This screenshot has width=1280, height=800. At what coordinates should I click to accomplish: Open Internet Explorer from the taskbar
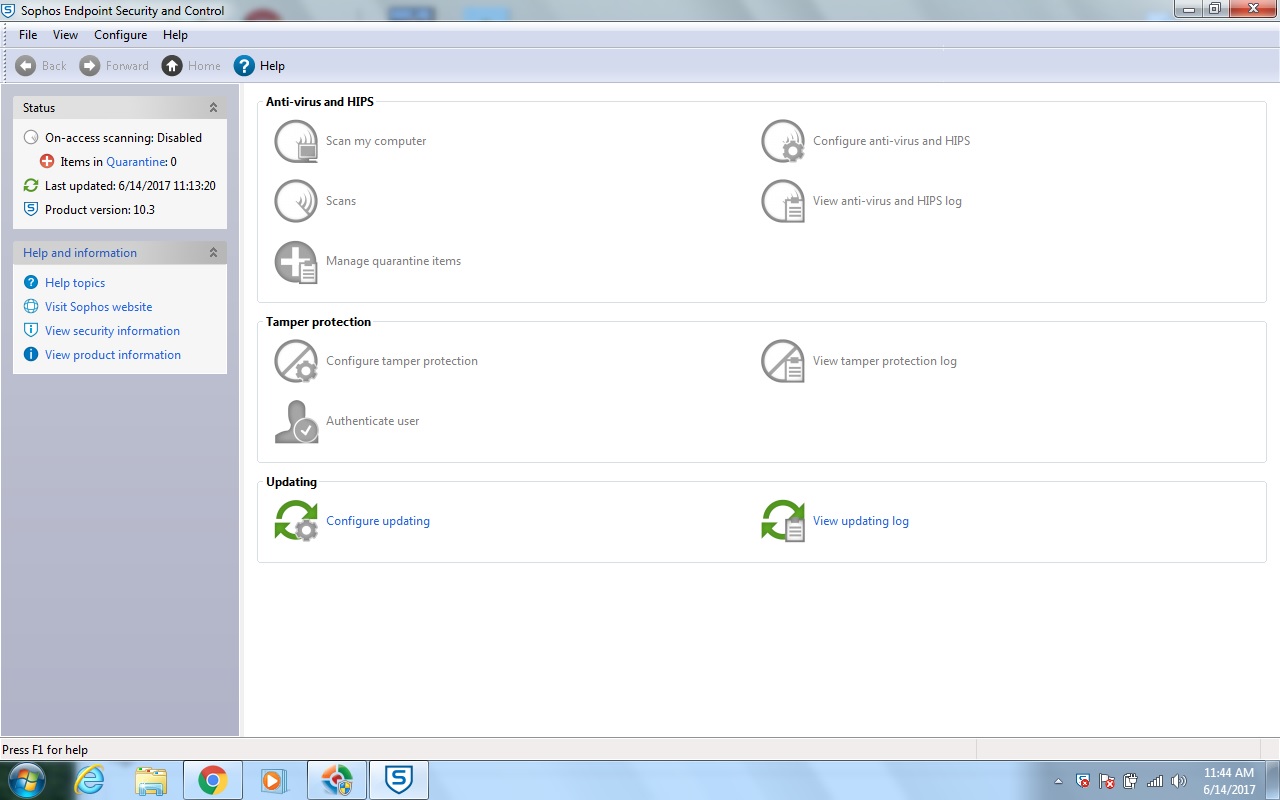click(x=91, y=780)
